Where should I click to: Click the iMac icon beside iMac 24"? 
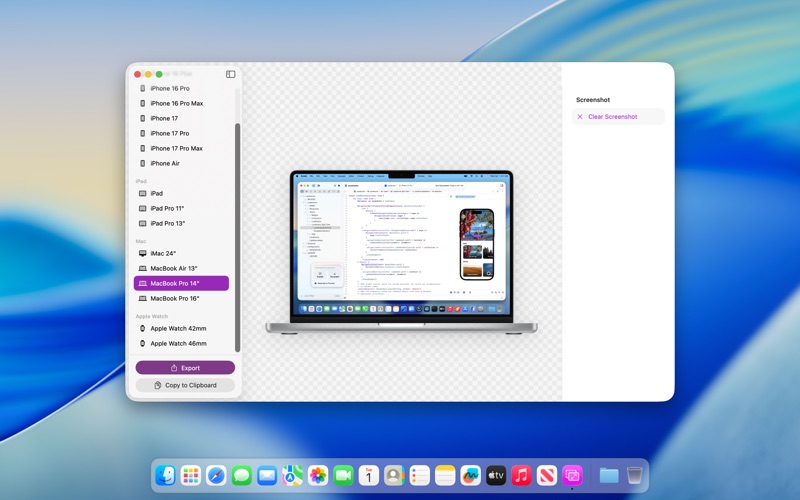(x=142, y=254)
